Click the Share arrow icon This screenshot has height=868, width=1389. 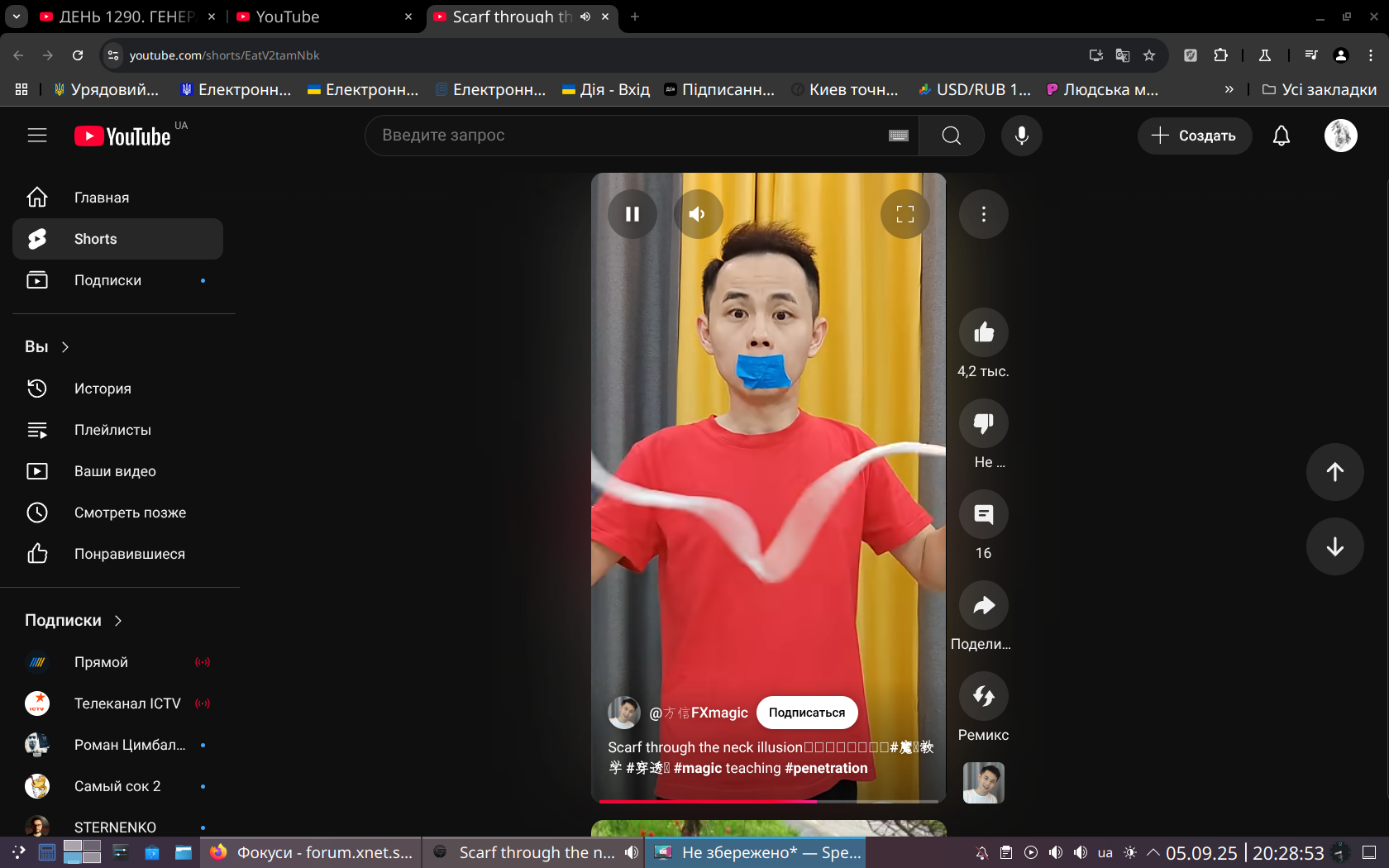[983, 605]
